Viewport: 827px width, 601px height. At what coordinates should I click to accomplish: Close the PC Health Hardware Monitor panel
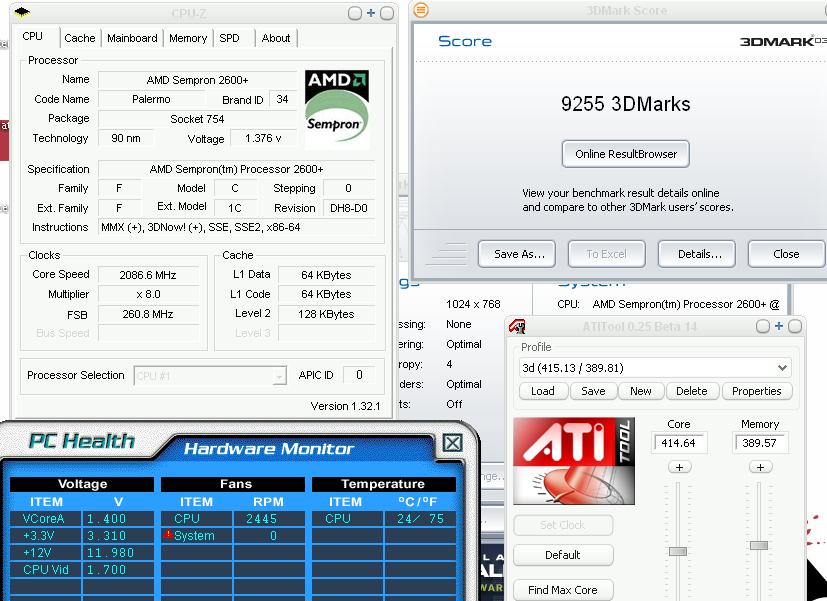[x=453, y=443]
